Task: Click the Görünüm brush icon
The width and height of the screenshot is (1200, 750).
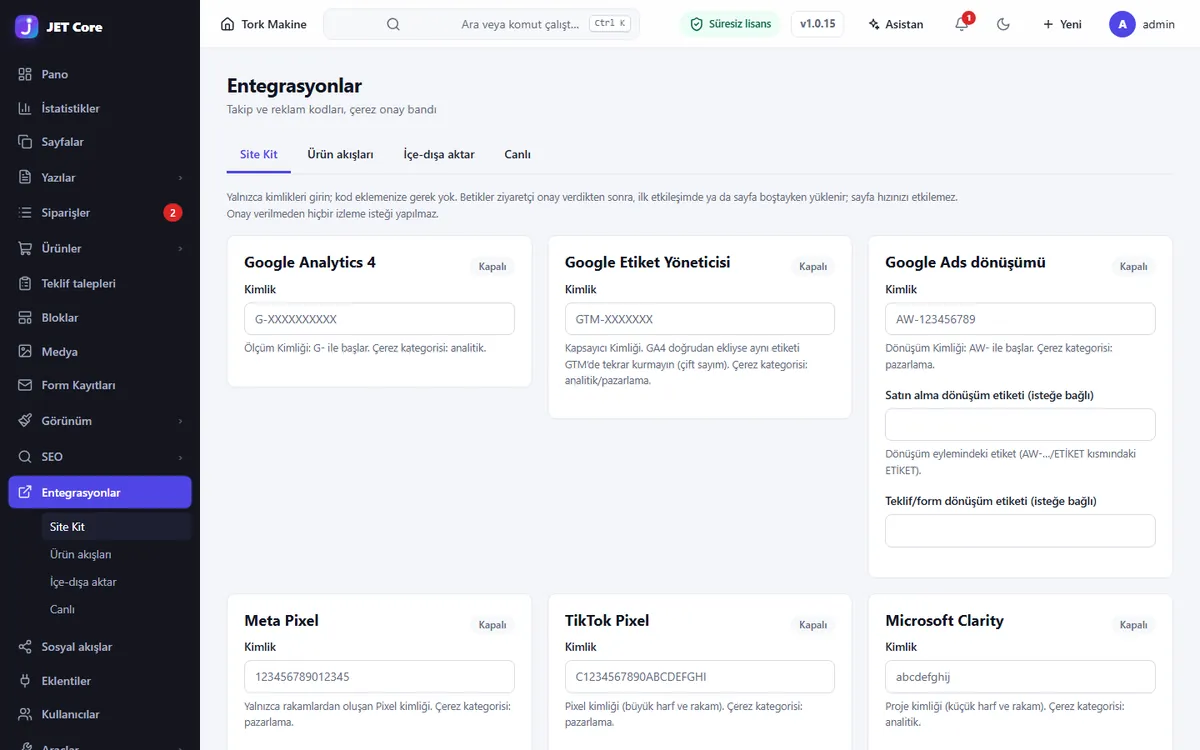Action: [25, 421]
